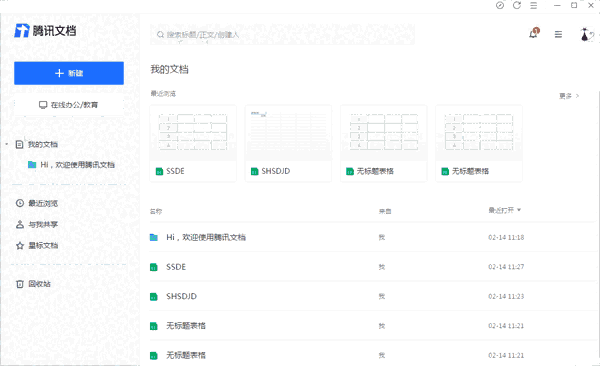Click the date 02-14 11:18
The height and width of the screenshot is (366, 600).
506,237
